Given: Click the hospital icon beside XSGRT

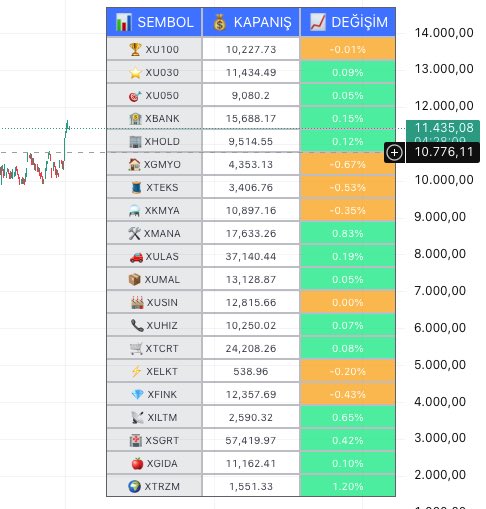Looking at the screenshot, I should click(136, 441).
